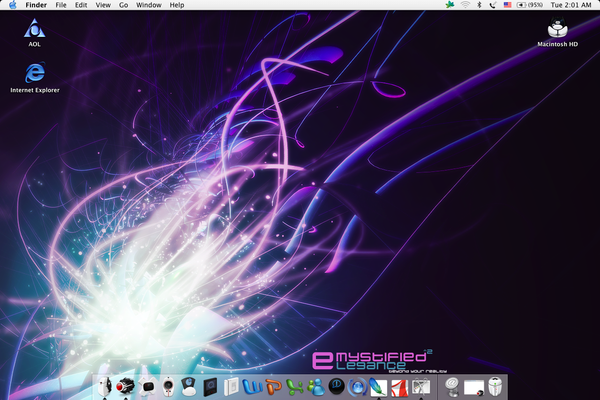Screen dimensions: 600x400
Task: Open the Help menu
Action: [x=177, y=5]
